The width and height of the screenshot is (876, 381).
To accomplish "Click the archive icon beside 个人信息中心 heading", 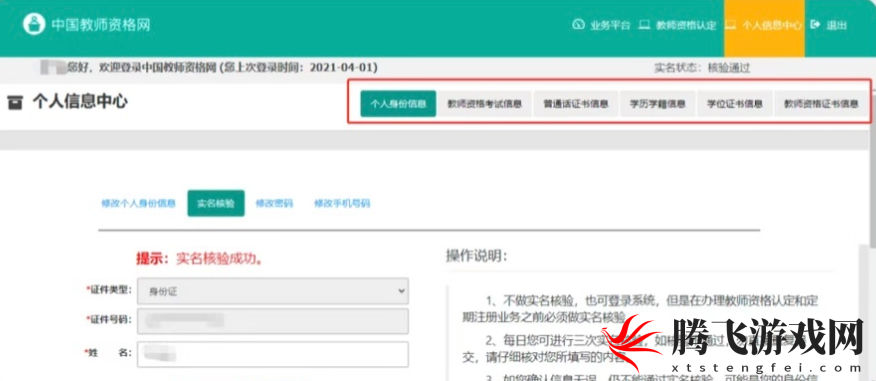I will pyautogui.click(x=15, y=103).
